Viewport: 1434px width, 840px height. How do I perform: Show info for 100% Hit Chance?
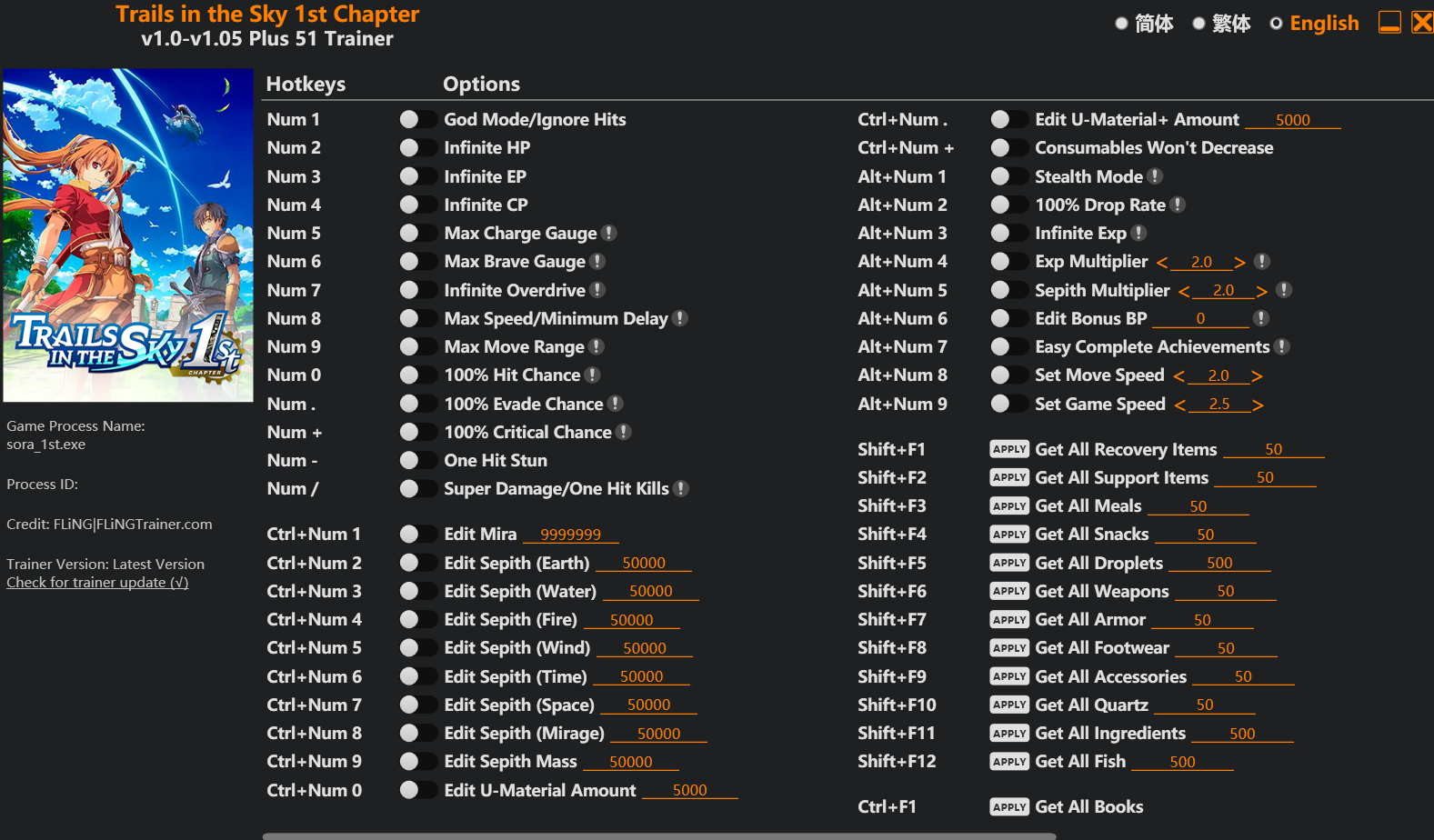[592, 375]
